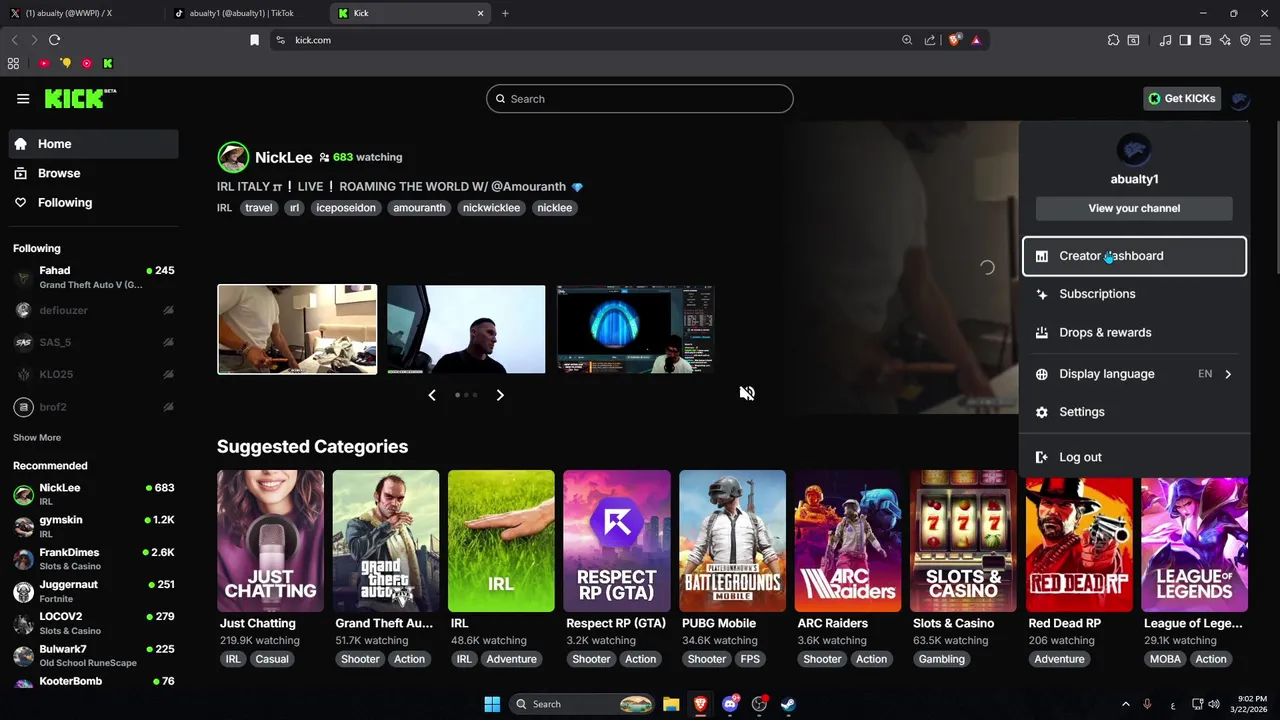Open Respect RP (GTA) category card
Viewport: 1280px width, 720px height.
point(617,541)
